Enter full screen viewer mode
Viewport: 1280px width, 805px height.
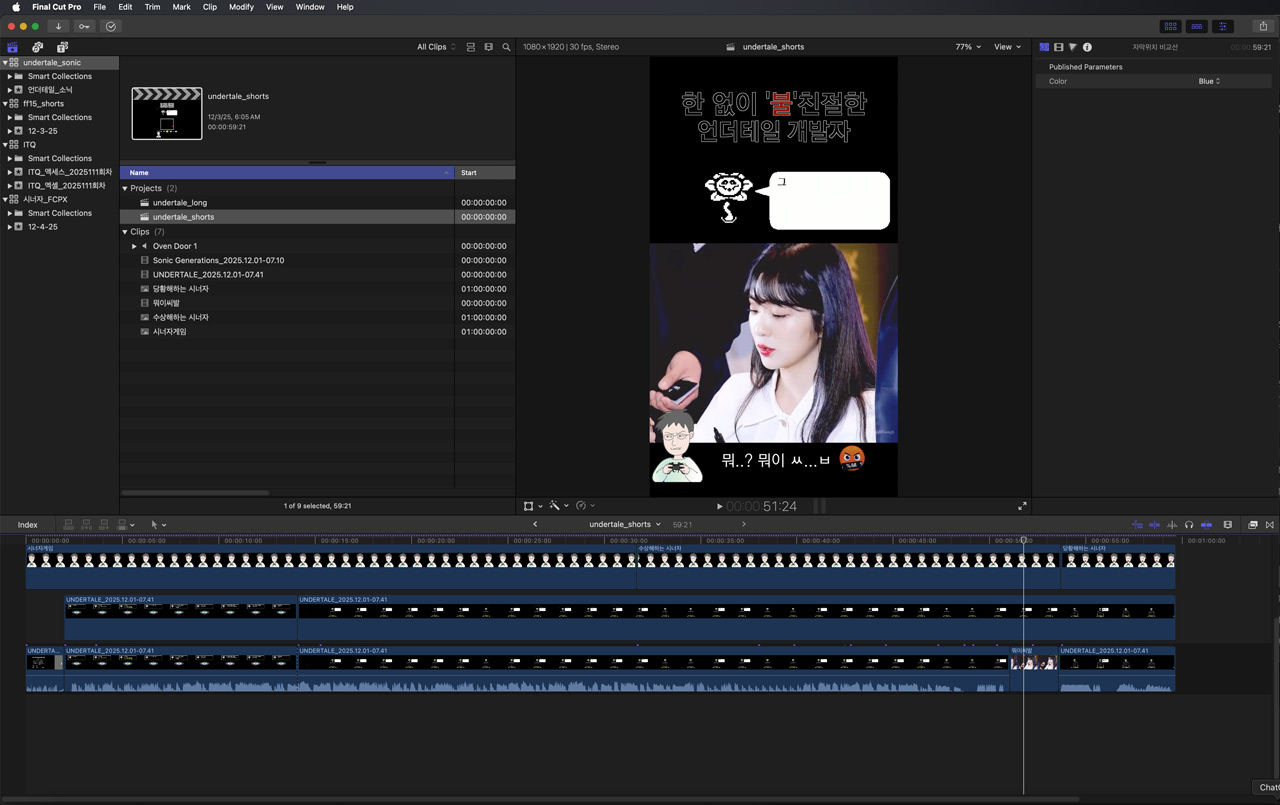[x=1022, y=506]
